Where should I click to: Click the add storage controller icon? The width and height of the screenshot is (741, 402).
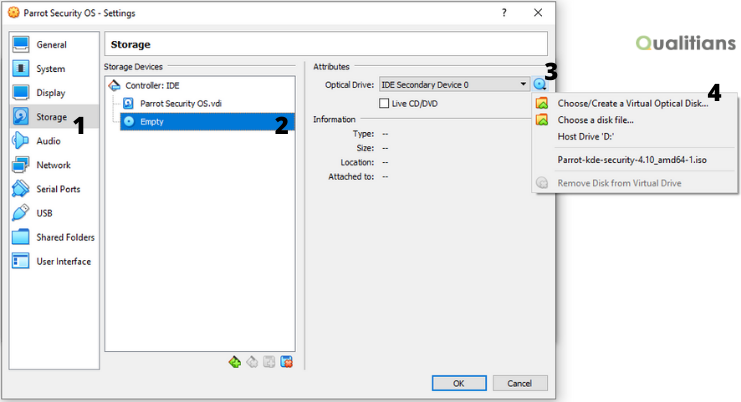[x=235, y=362]
